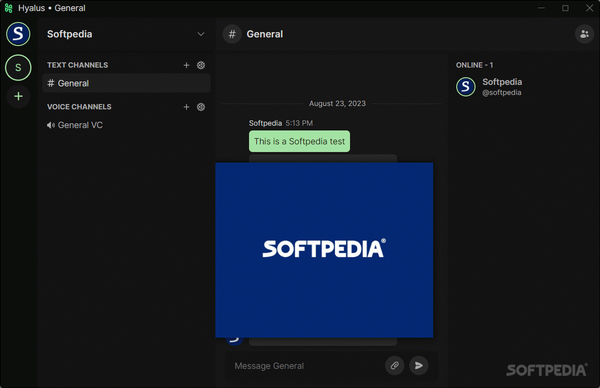This screenshot has width=600, height=388.
Task: Add a new space with plus button
Action: pos(18,96)
